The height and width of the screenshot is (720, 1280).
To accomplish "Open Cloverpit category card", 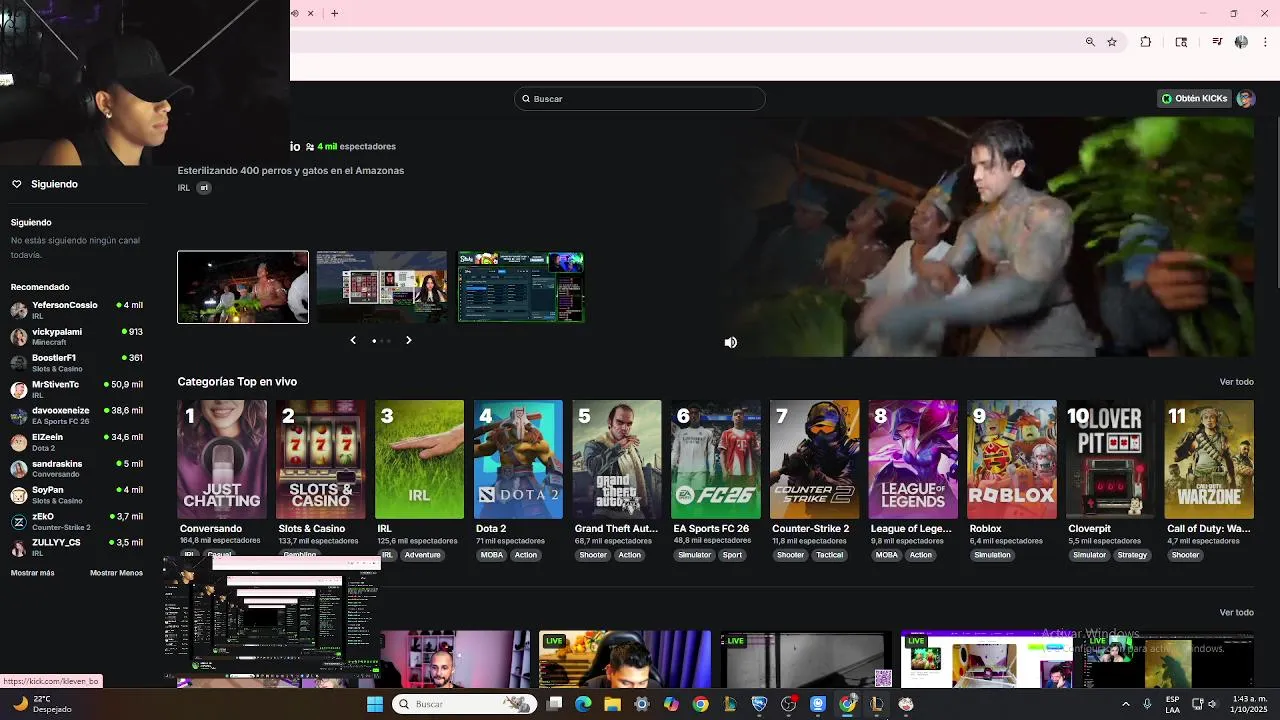I will (x=1111, y=459).
